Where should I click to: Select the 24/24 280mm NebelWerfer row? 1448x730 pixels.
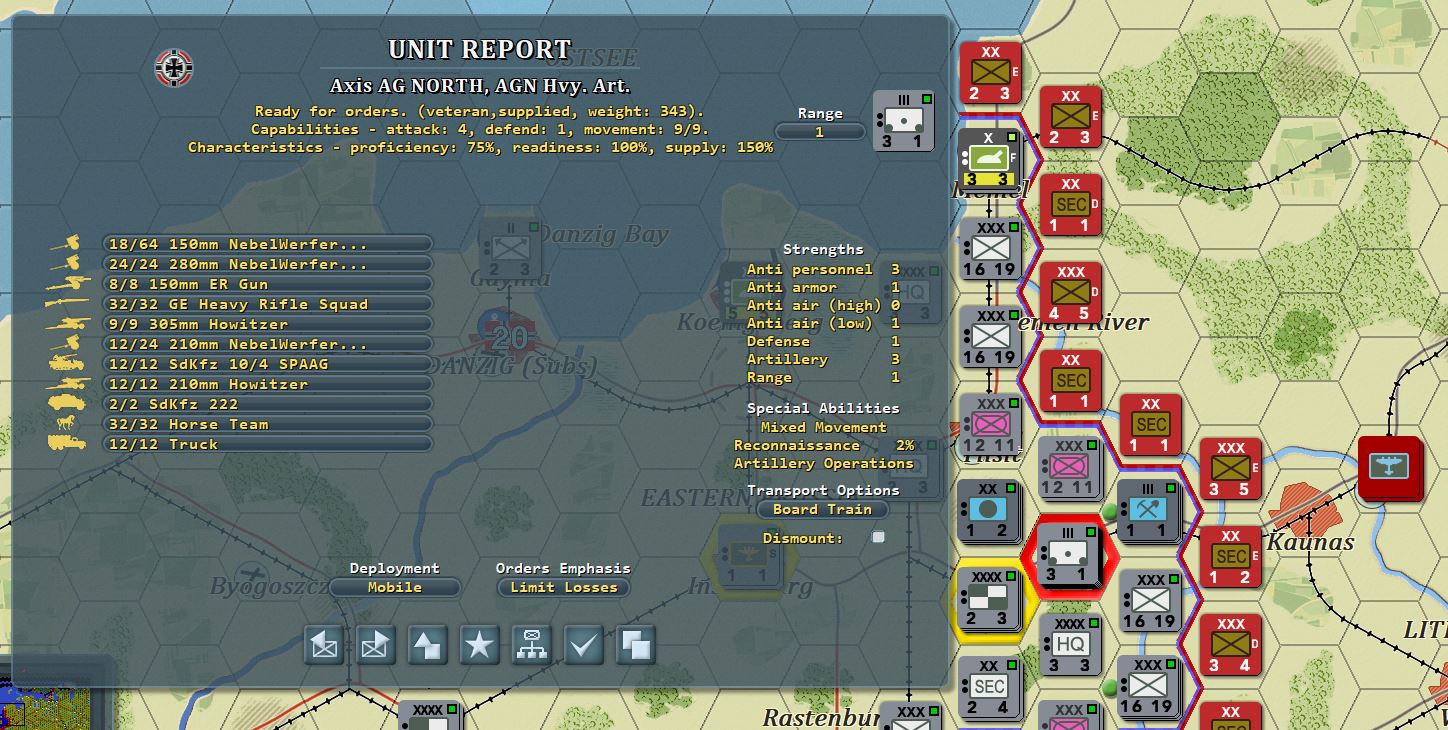[267, 264]
